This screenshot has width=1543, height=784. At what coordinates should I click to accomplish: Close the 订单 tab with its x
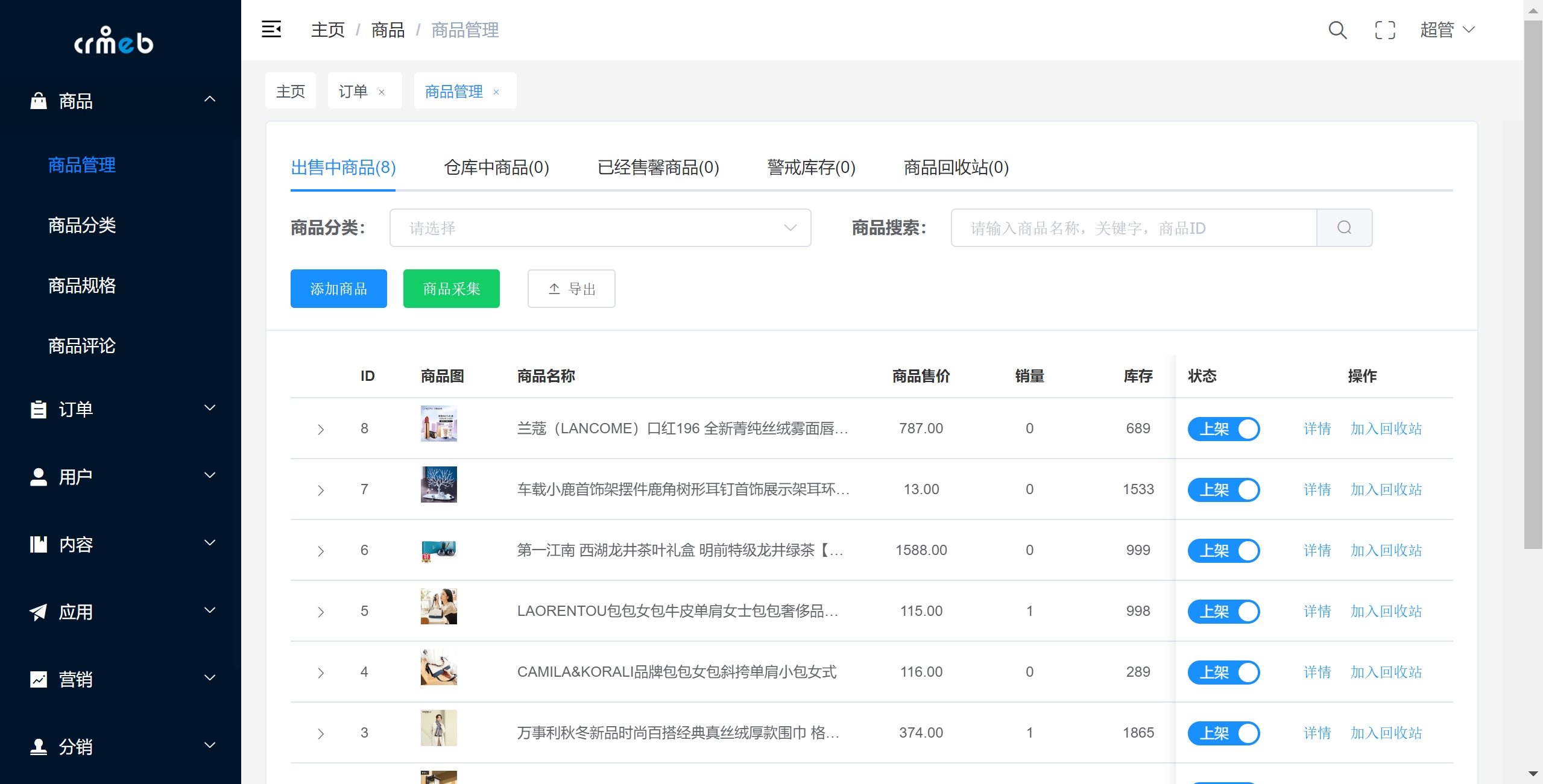(x=382, y=92)
